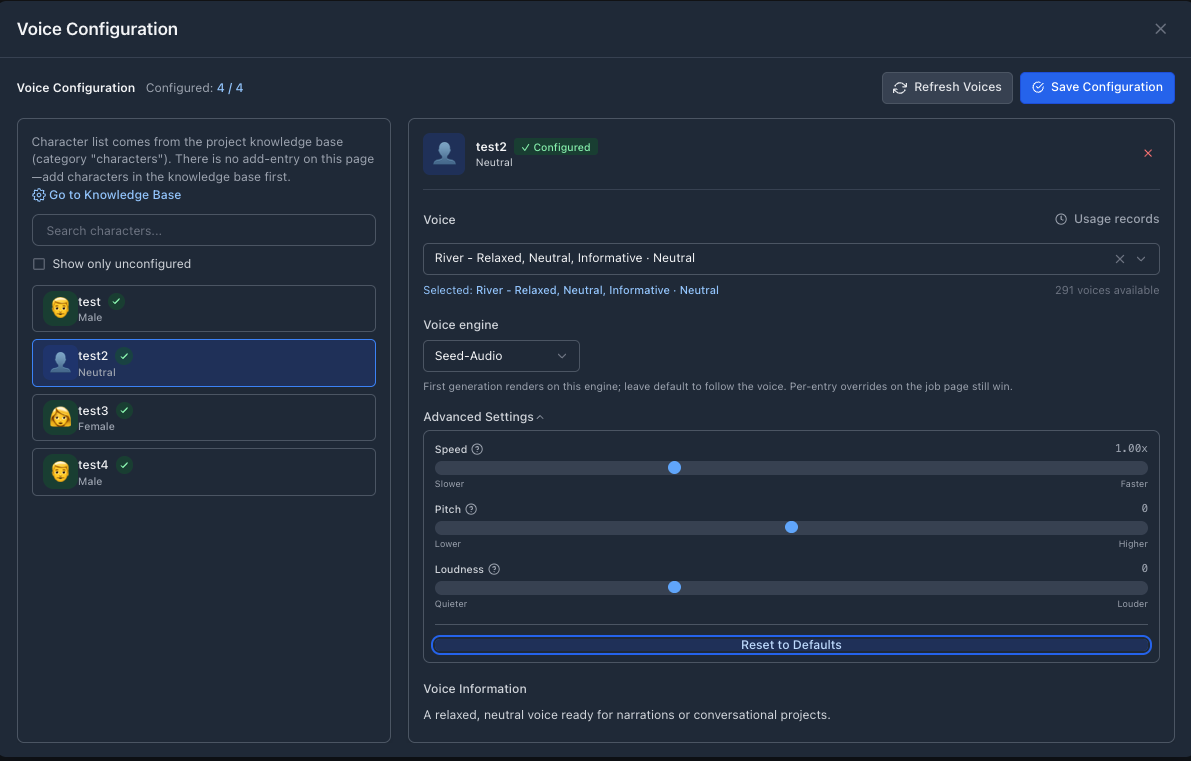Click Reset to Defaults button
The height and width of the screenshot is (761, 1191).
(791, 645)
